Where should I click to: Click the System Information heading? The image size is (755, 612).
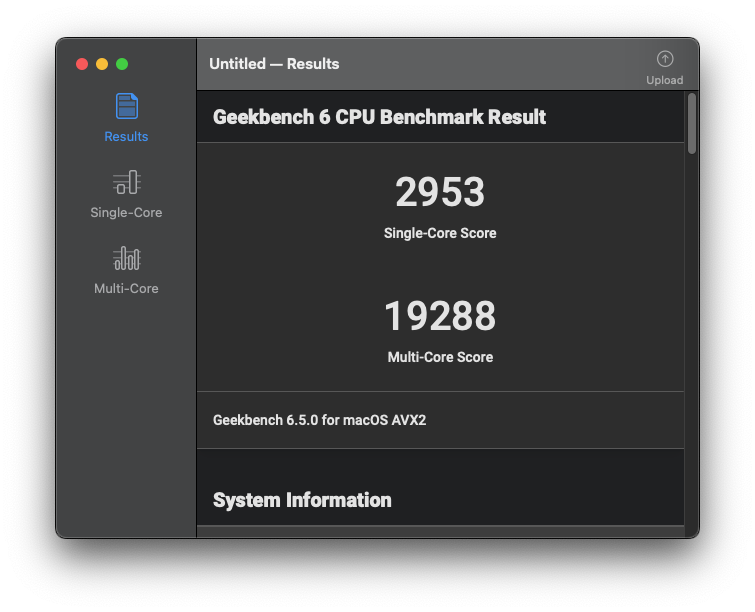point(302,500)
